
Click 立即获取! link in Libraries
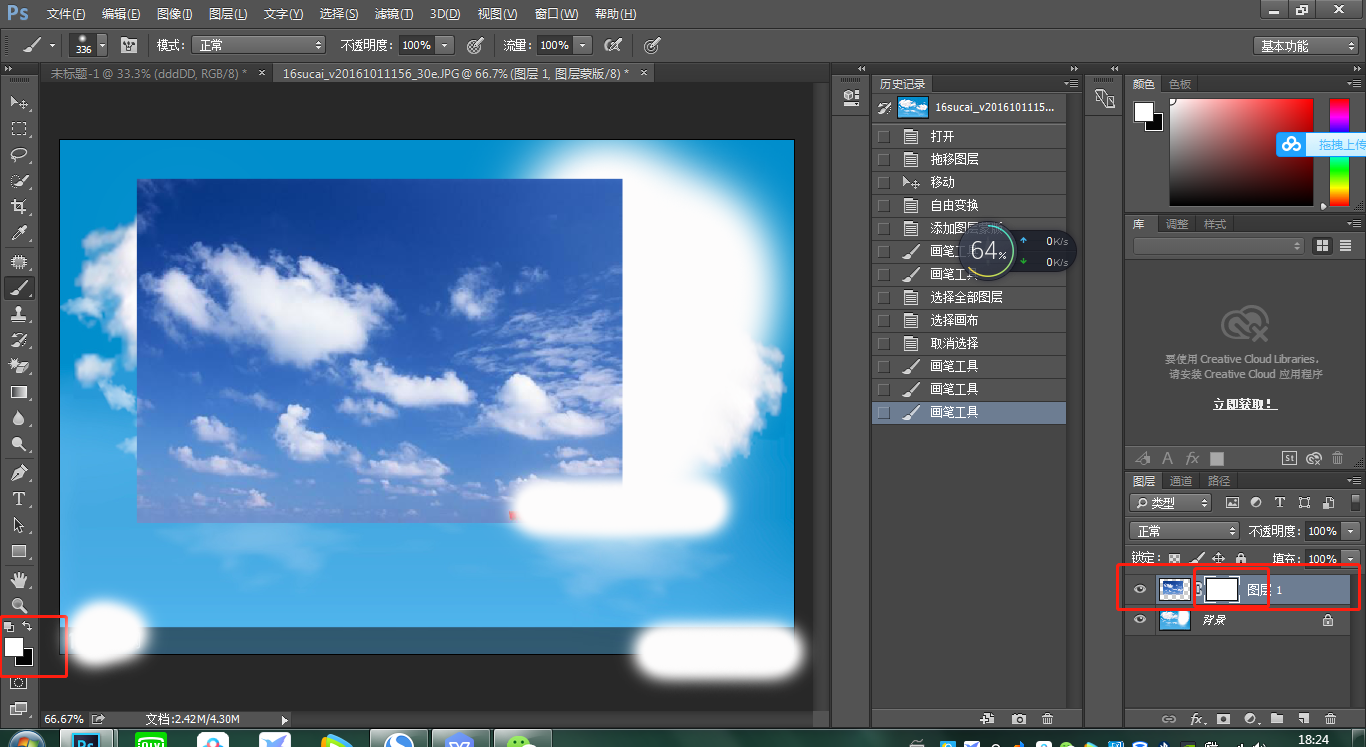(x=1245, y=404)
